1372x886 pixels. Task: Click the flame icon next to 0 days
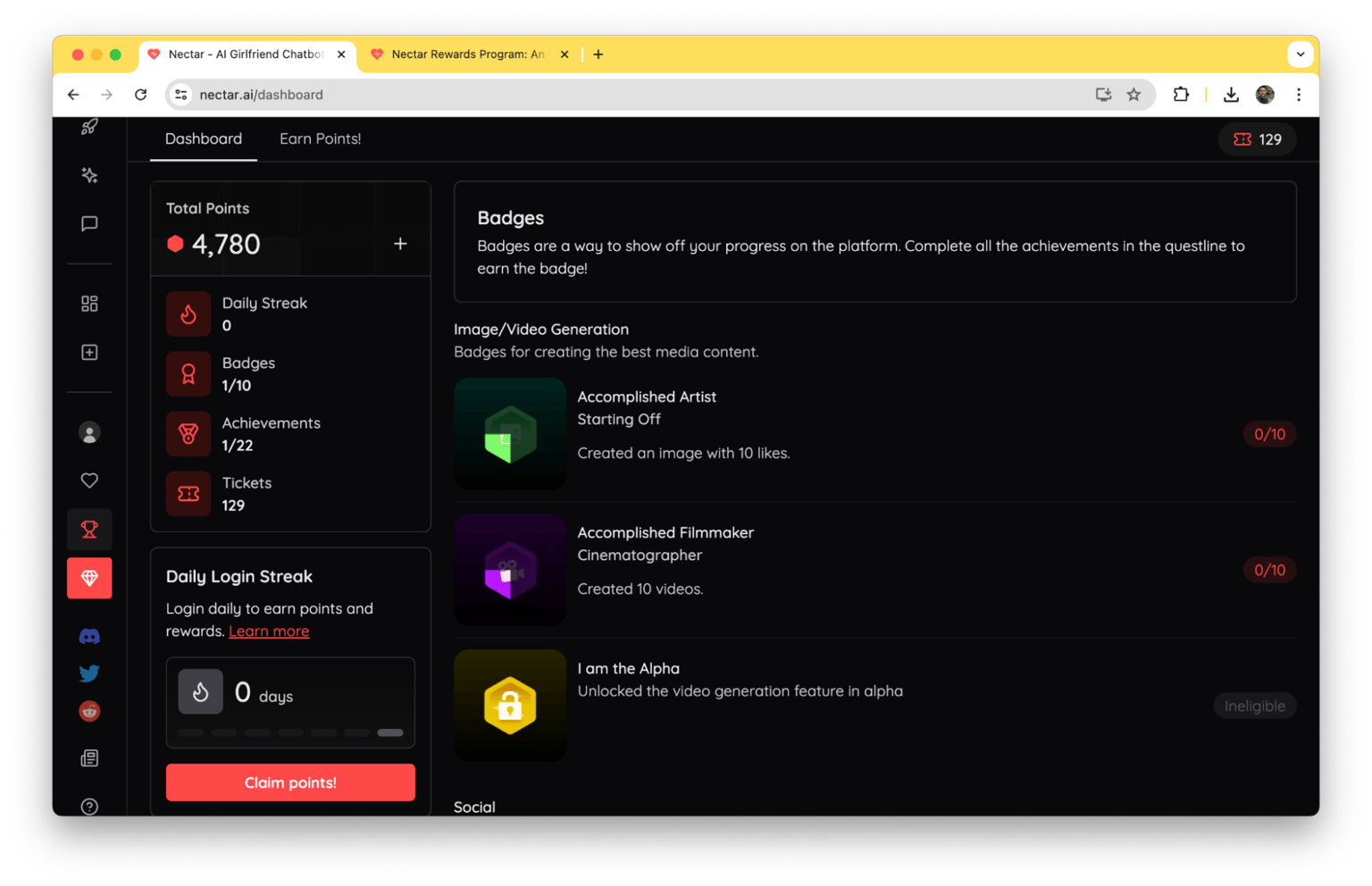click(x=201, y=691)
